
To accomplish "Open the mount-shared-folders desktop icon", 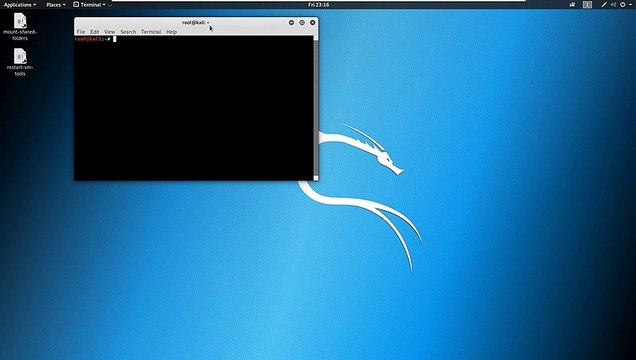I will coord(20,26).
